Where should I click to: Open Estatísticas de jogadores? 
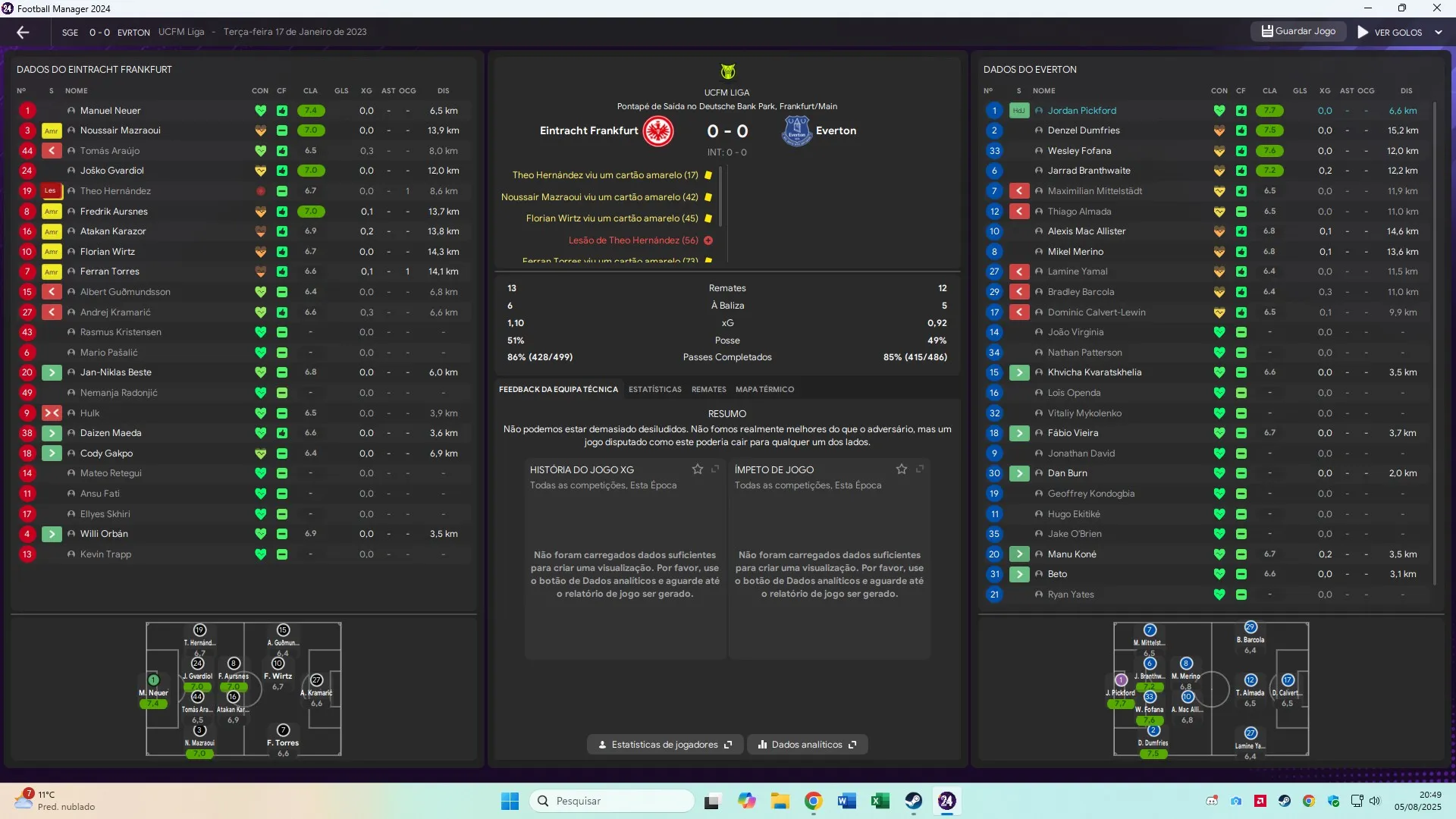665,745
